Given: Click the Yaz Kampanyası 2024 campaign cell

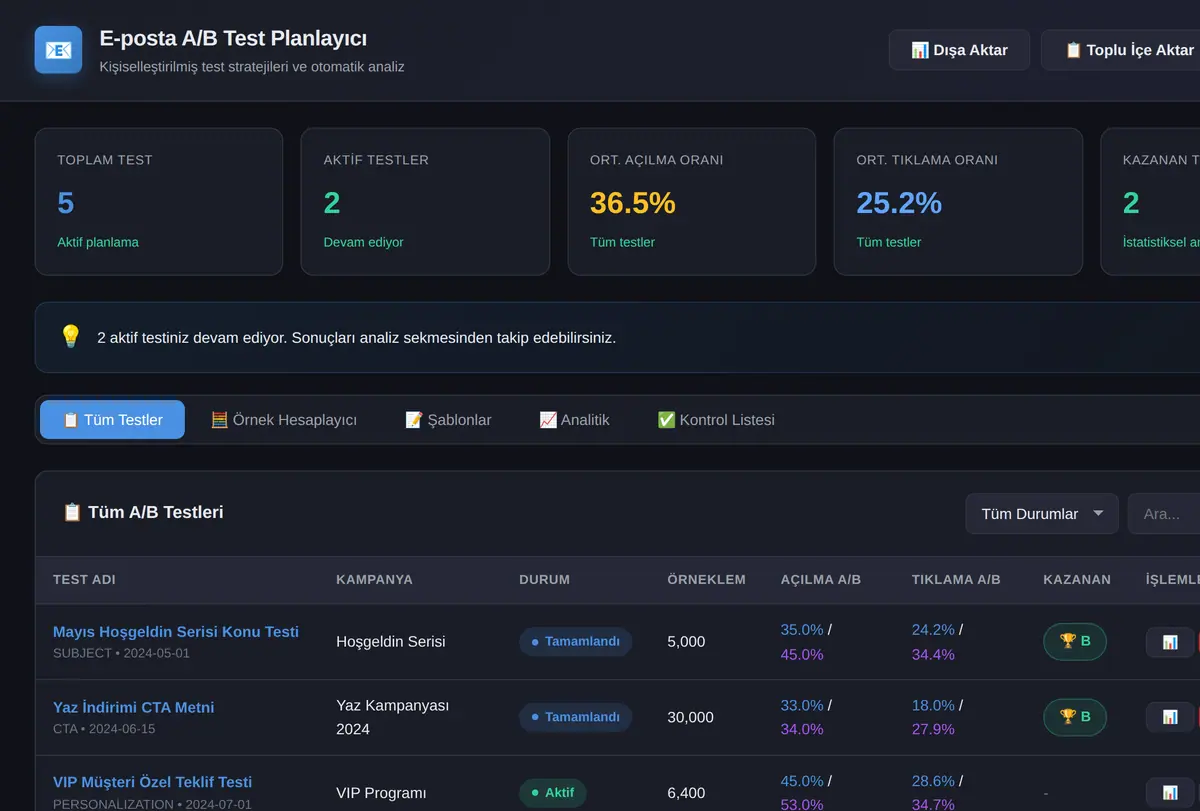Looking at the screenshot, I should 393,718.
